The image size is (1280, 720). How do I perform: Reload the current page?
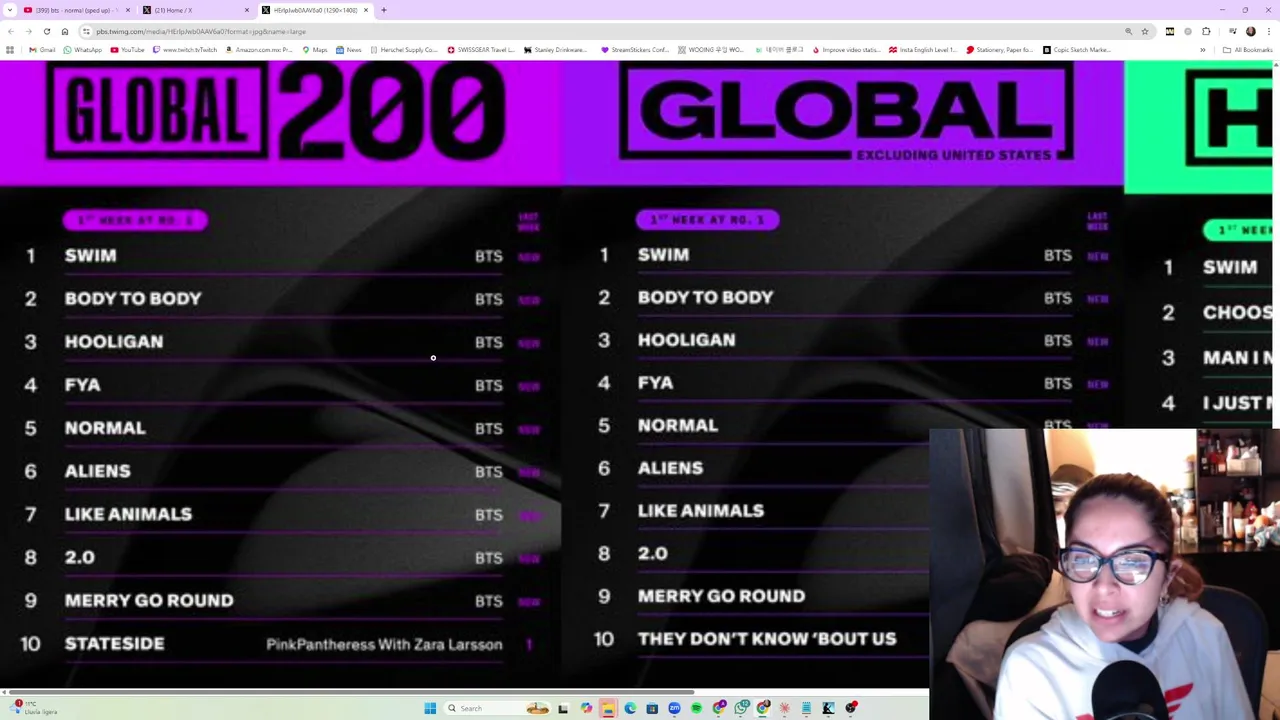(47, 31)
